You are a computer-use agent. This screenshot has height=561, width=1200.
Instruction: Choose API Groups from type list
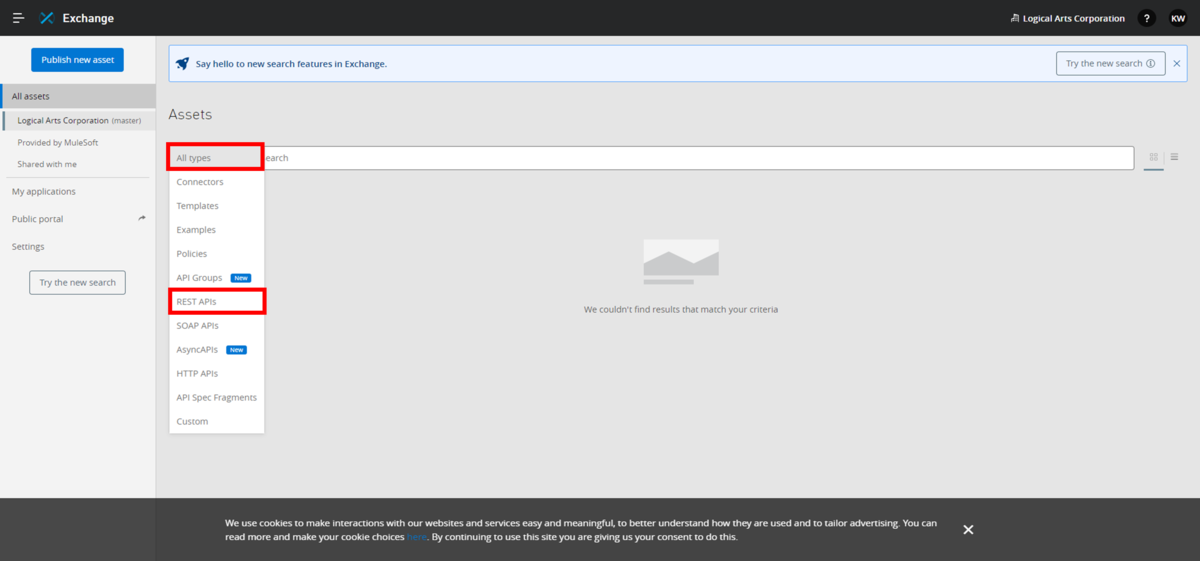216,278
